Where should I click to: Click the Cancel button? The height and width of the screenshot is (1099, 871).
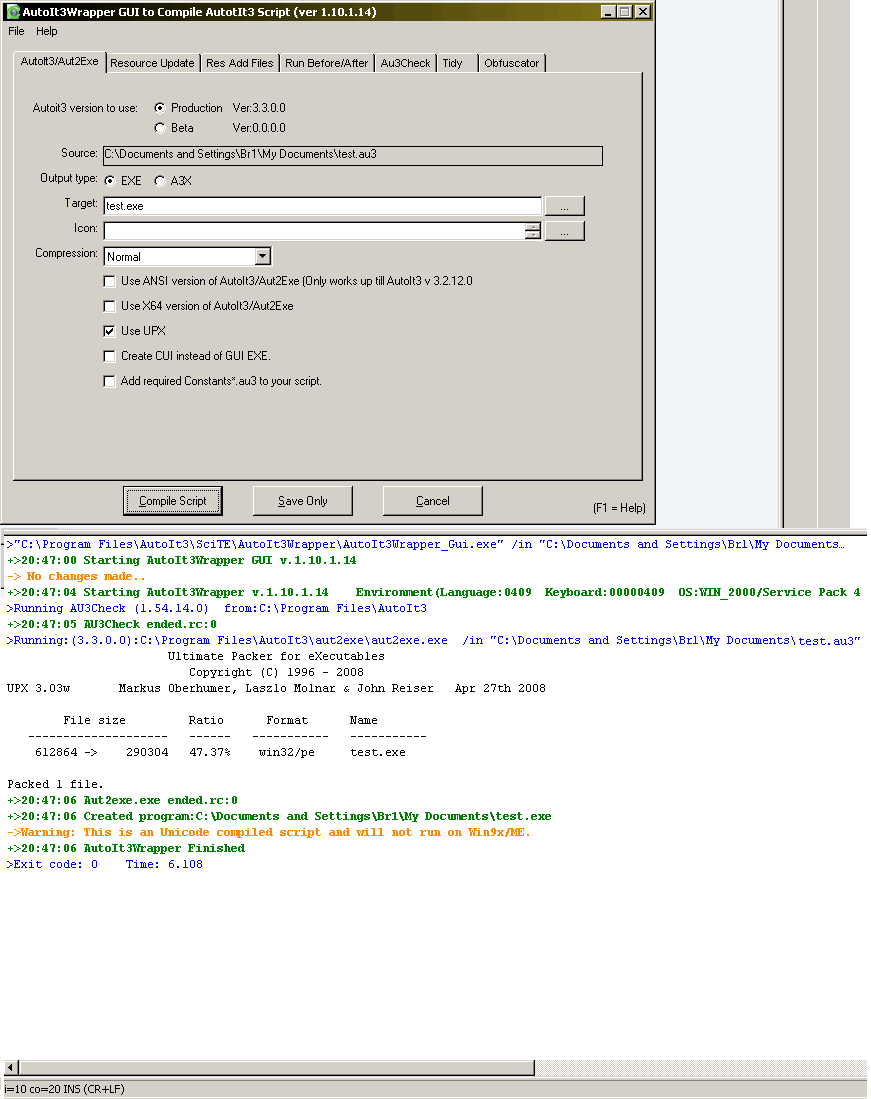click(x=432, y=501)
